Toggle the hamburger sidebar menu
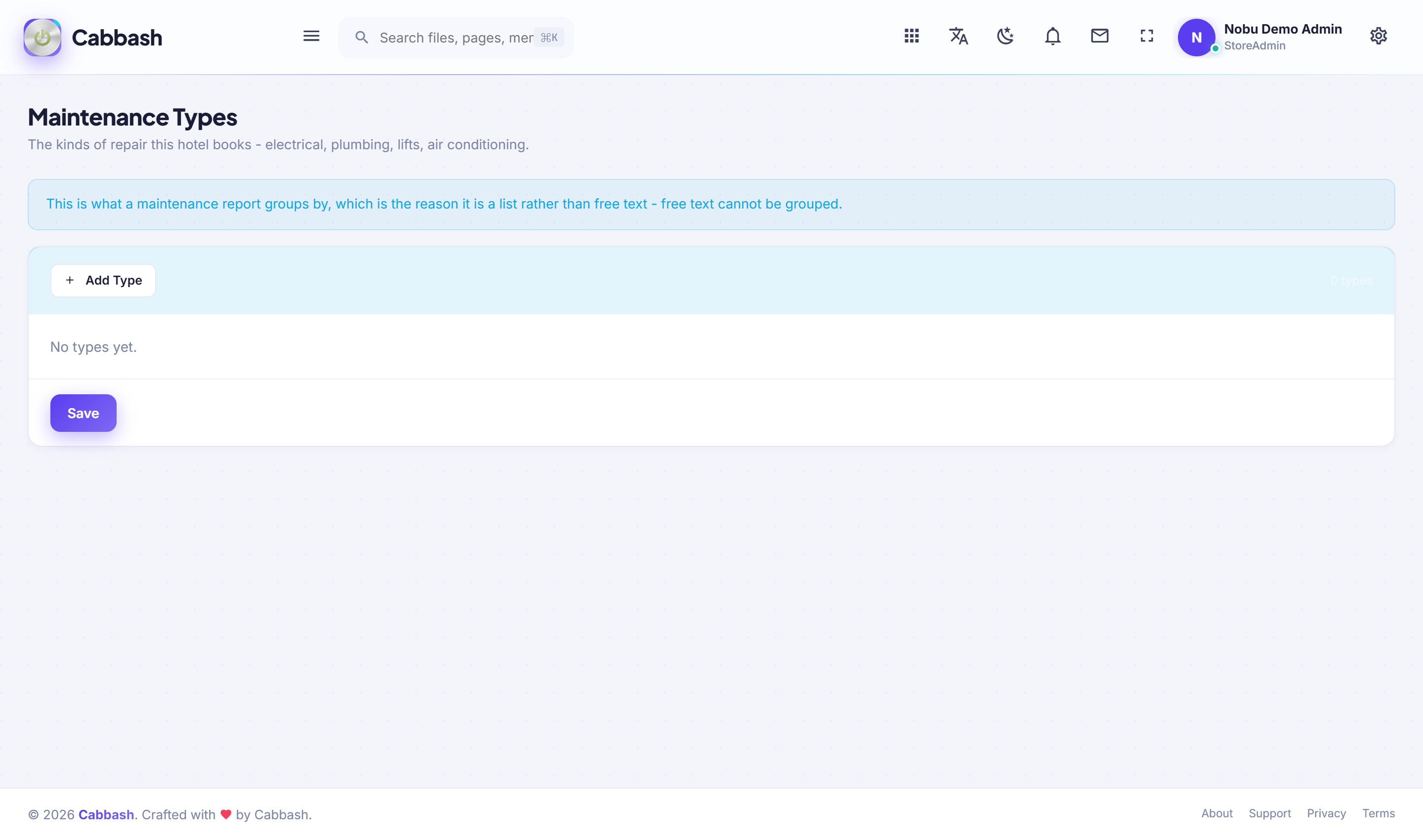 click(311, 37)
